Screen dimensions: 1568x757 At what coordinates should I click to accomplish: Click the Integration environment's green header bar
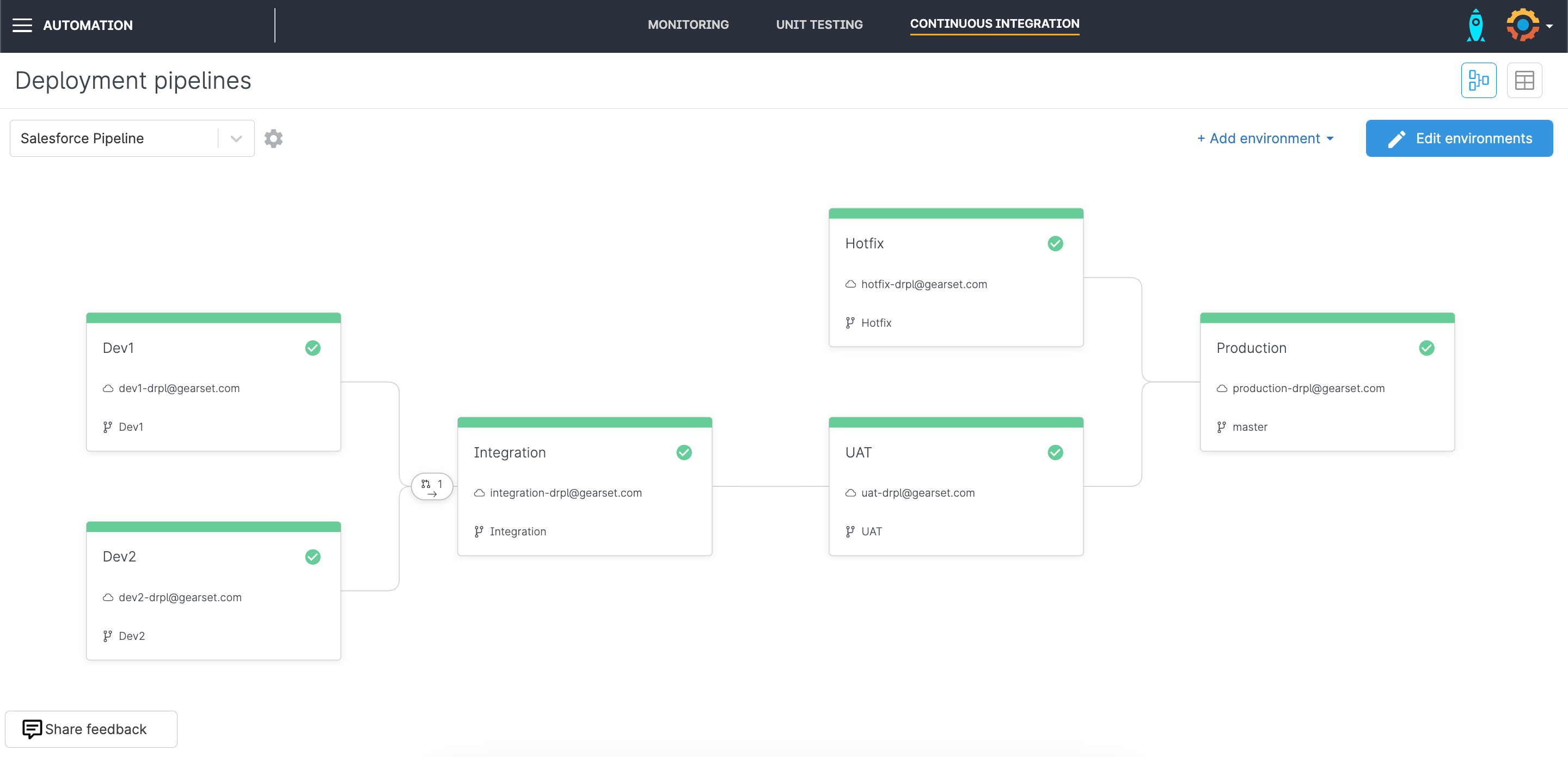click(584, 422)
